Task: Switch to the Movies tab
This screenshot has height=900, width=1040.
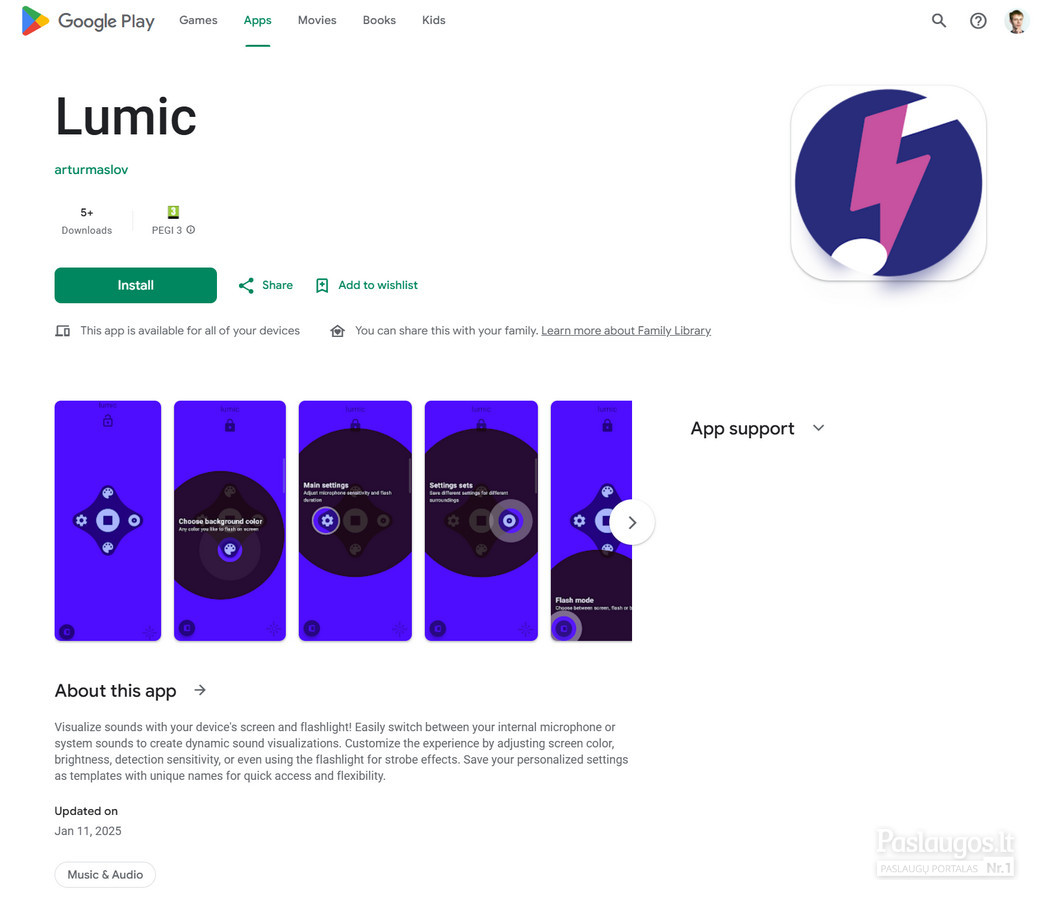Action: (317, 21)
